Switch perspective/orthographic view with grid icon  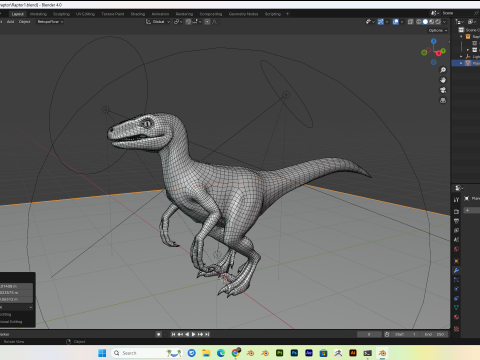443,100
